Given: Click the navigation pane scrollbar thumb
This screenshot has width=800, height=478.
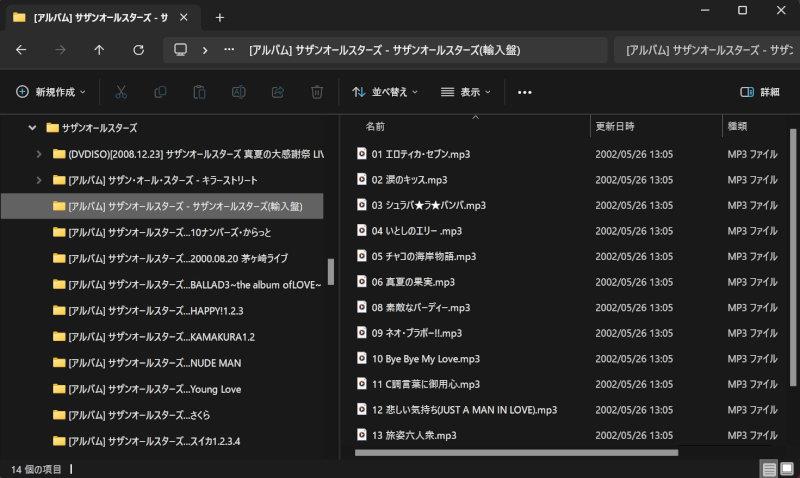Looking at the screenshot, I should tap(331, 271).
